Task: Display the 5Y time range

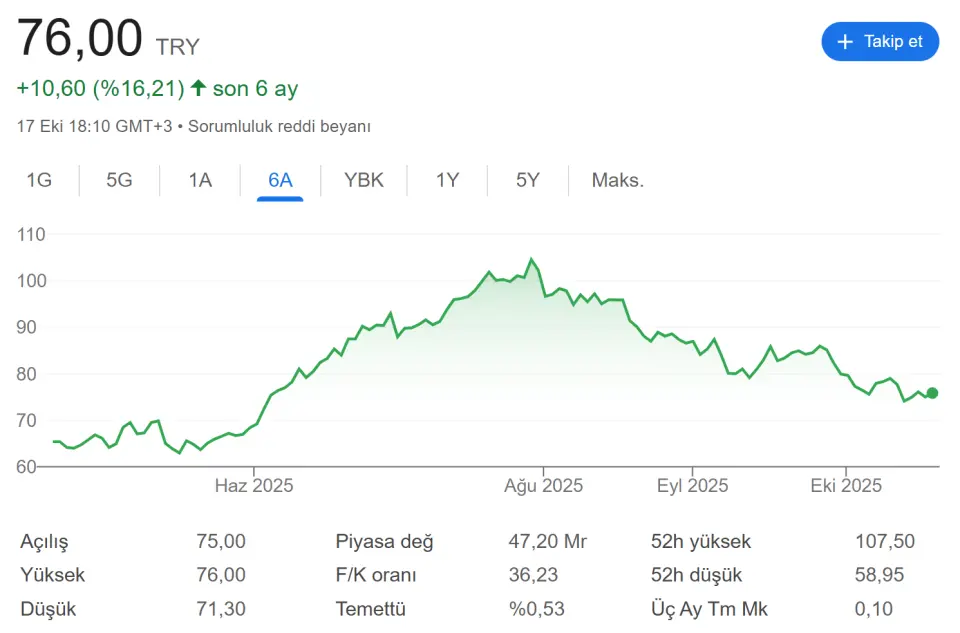Action: click(x=528, y=181)
